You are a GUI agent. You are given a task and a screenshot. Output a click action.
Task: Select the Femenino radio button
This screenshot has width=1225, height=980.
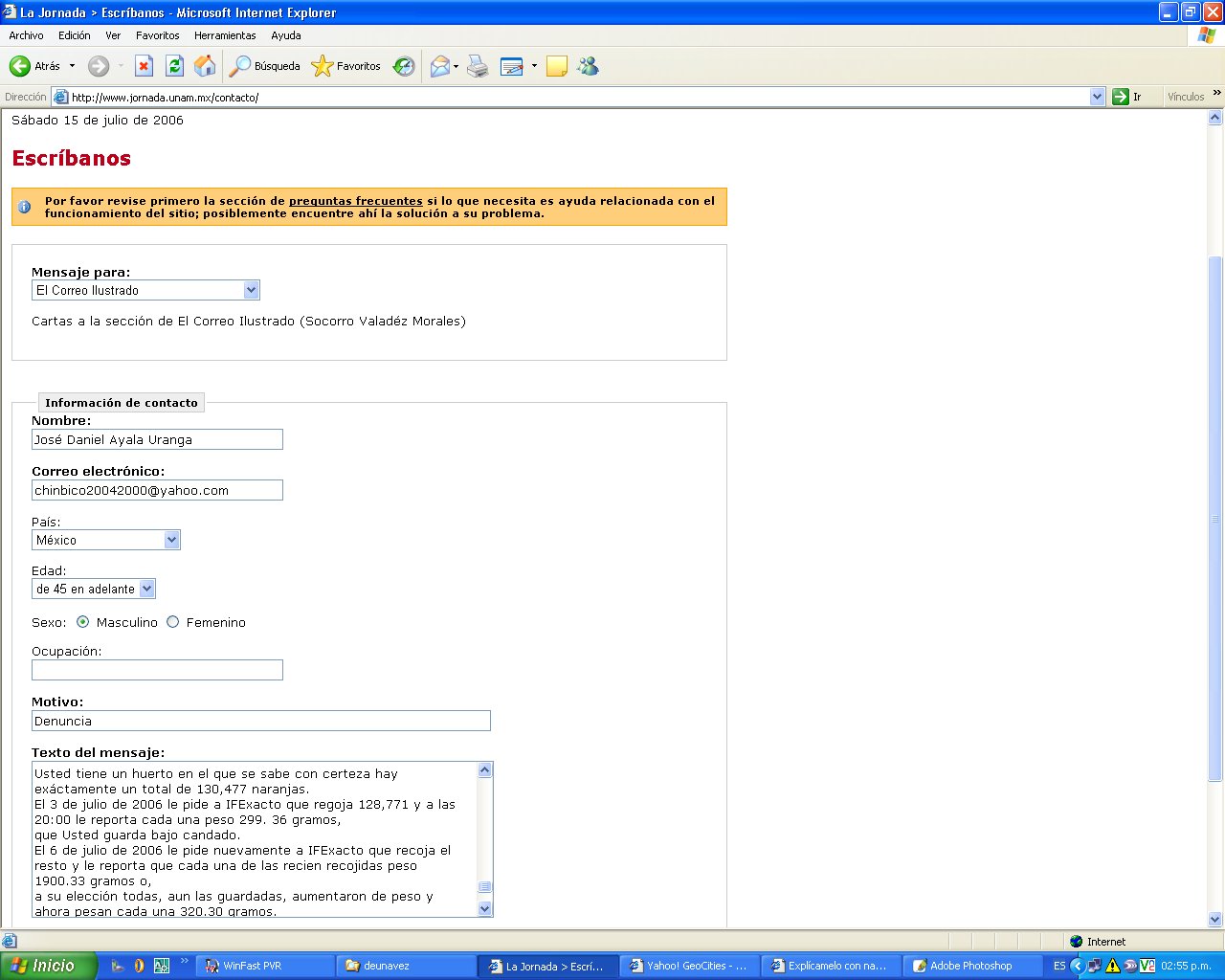(x=173, y=622)
